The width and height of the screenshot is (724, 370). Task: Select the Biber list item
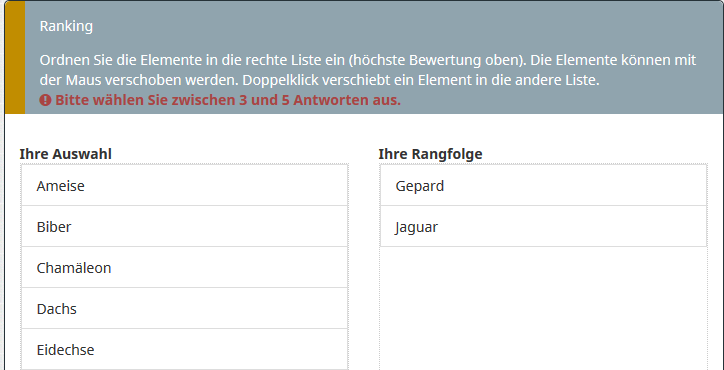click(x=184, y=226)
